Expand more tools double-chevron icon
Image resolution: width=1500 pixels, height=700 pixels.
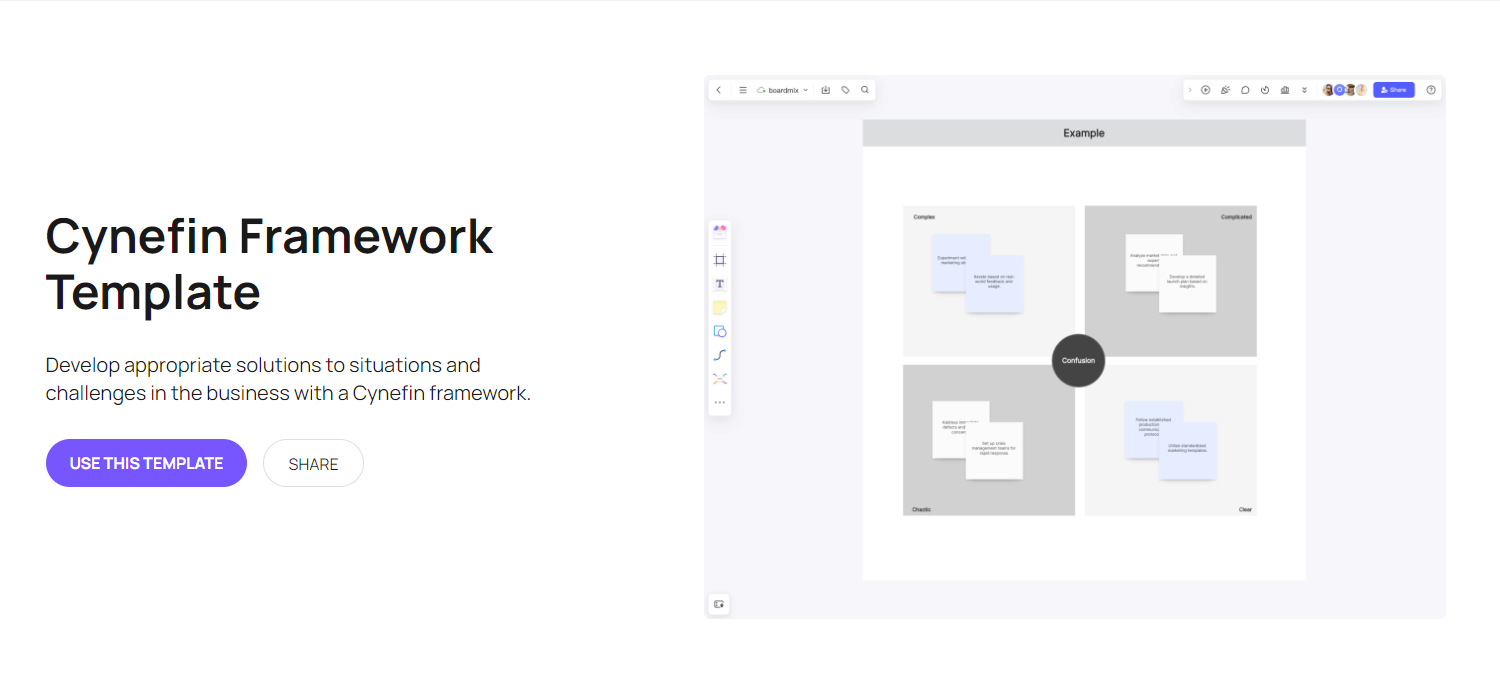(1304, 90)
